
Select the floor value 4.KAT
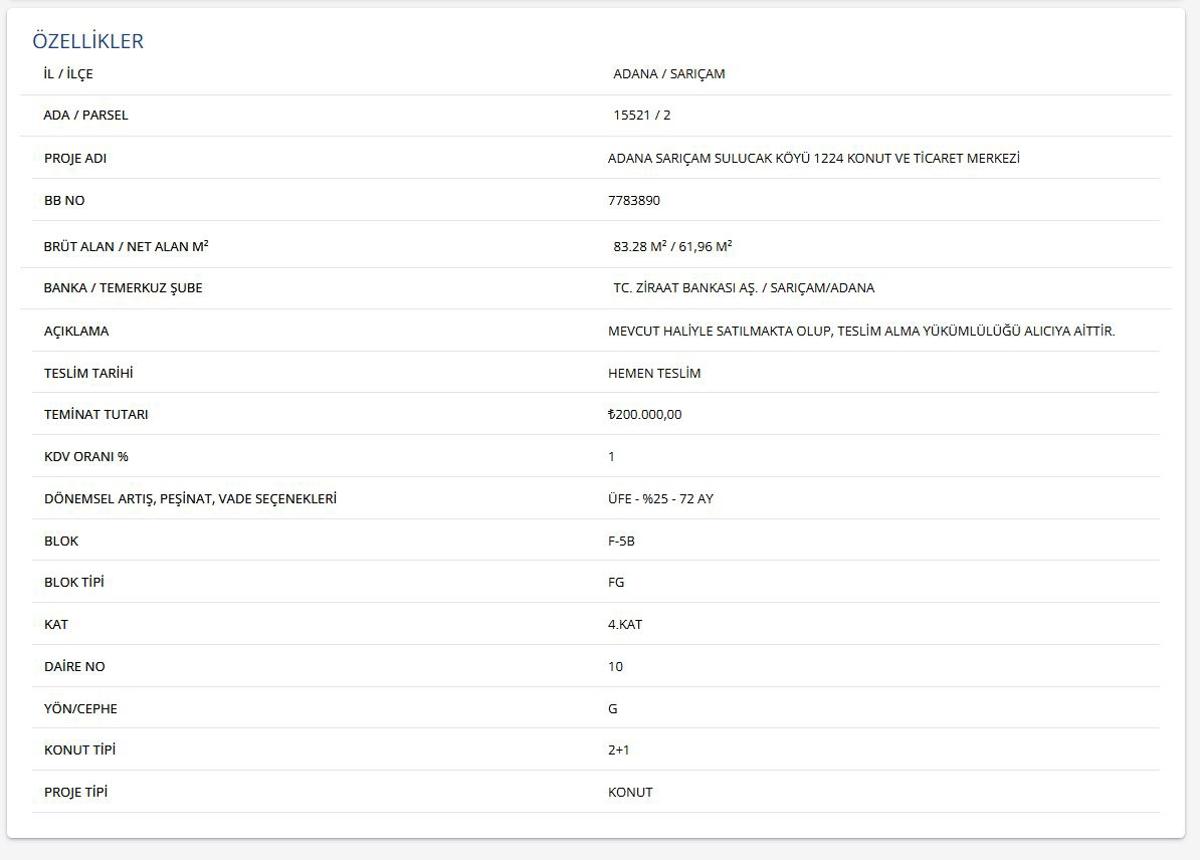coord(625,624)
